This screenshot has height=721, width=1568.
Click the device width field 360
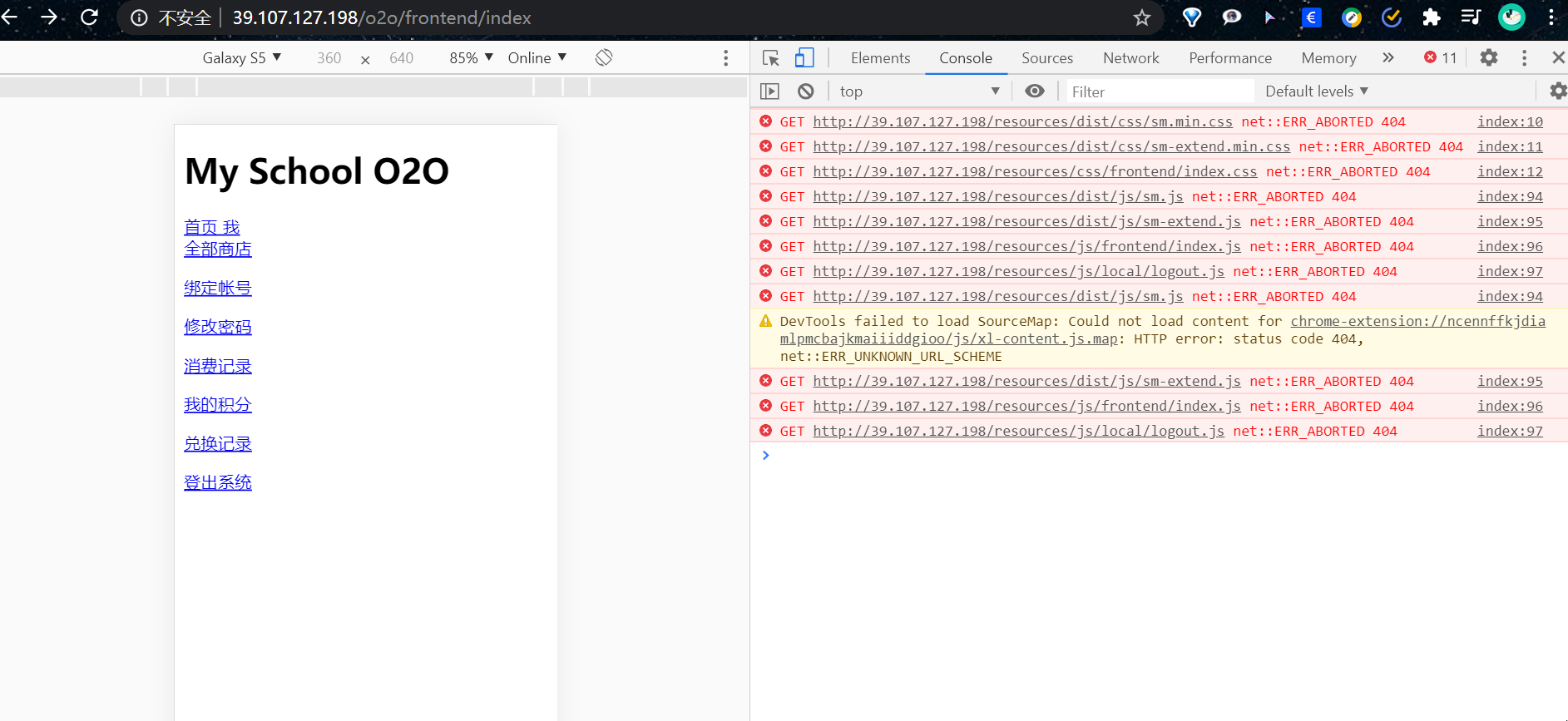pos(329,57)
